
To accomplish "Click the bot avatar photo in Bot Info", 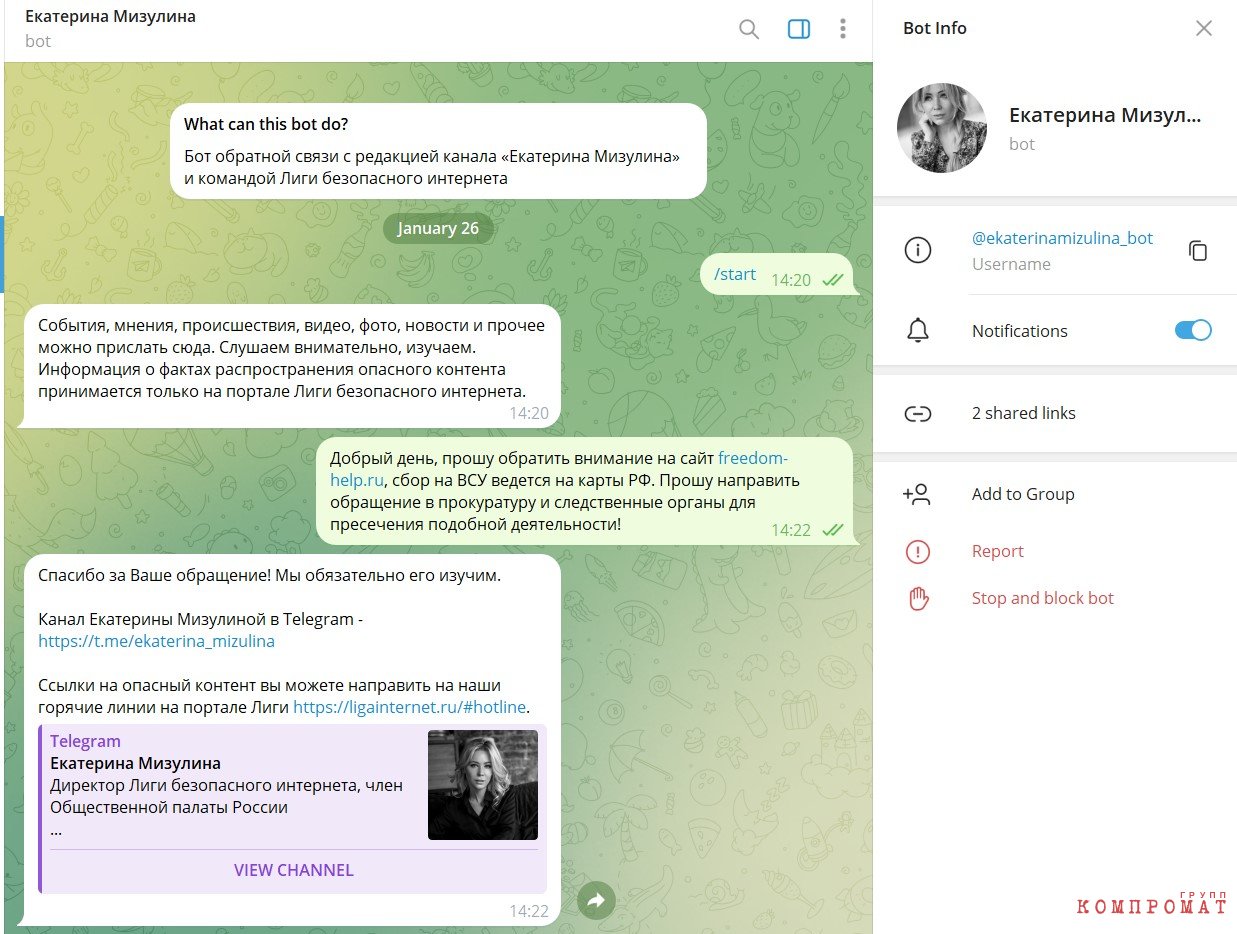I will coord(942,128).
